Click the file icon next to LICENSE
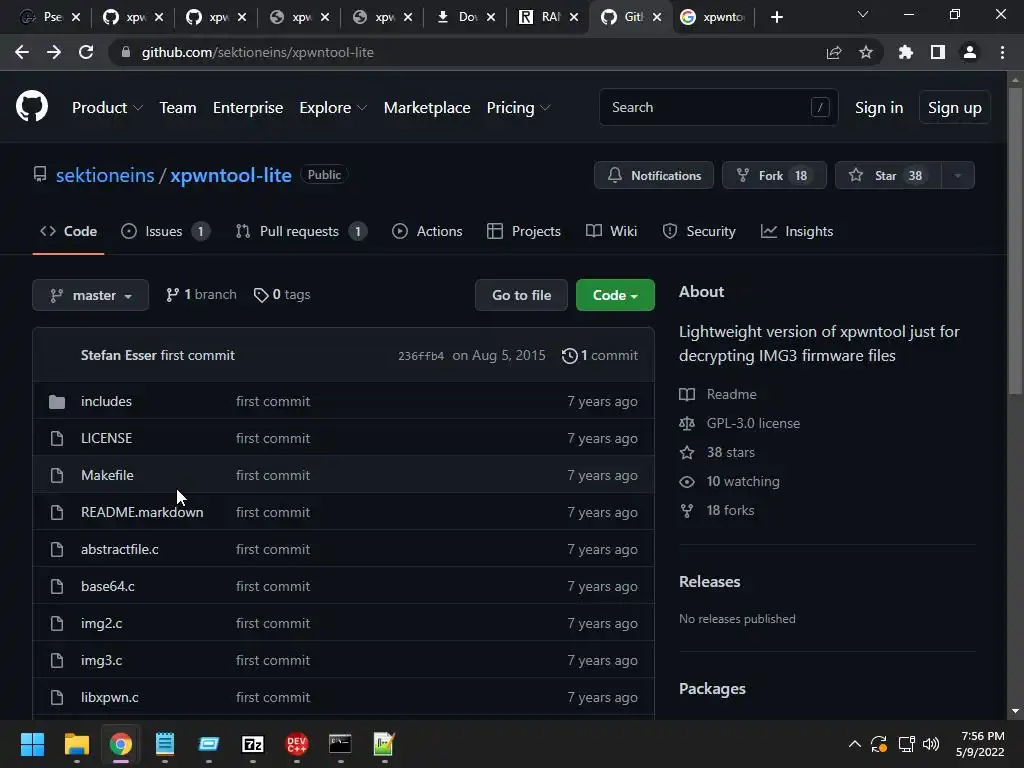This screenshot has width=1024, height=768. pyautogui.click(x=57, y=438)
